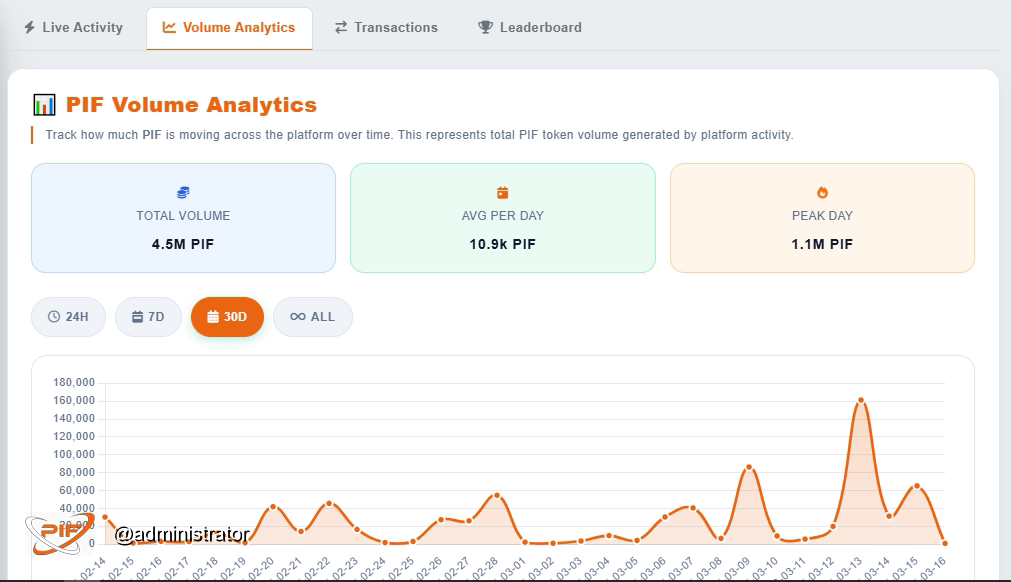This screenshot has width=1011, height=582.
Task: Click the bar chart icon beside PIF Volume Analytics
Action: 44,104
